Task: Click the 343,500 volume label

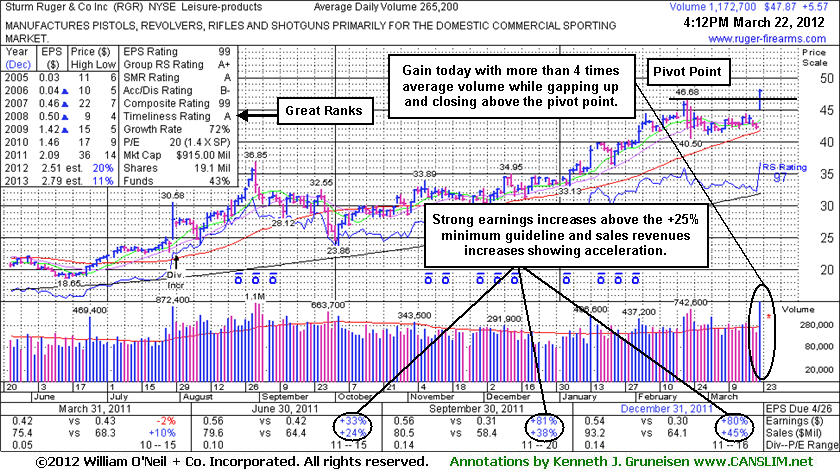Action: click(415, 315)
